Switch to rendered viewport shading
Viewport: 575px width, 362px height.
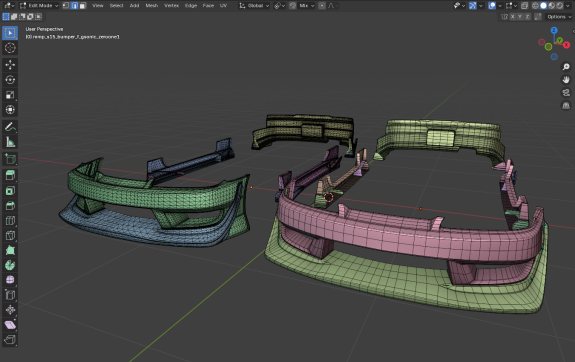[x=560, y=6]
